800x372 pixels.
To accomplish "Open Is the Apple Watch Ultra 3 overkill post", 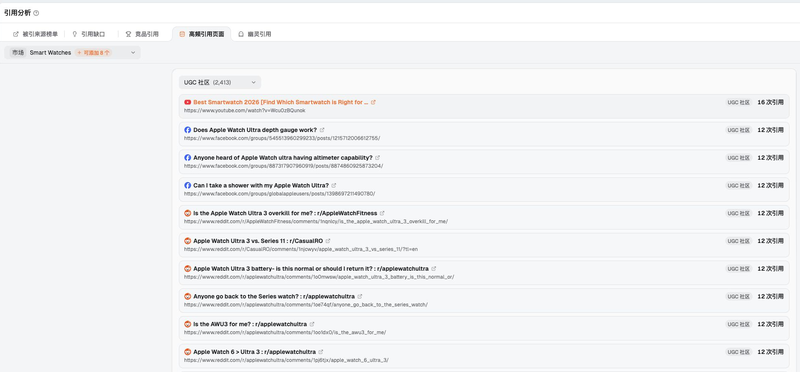I will tap(285, 213).
